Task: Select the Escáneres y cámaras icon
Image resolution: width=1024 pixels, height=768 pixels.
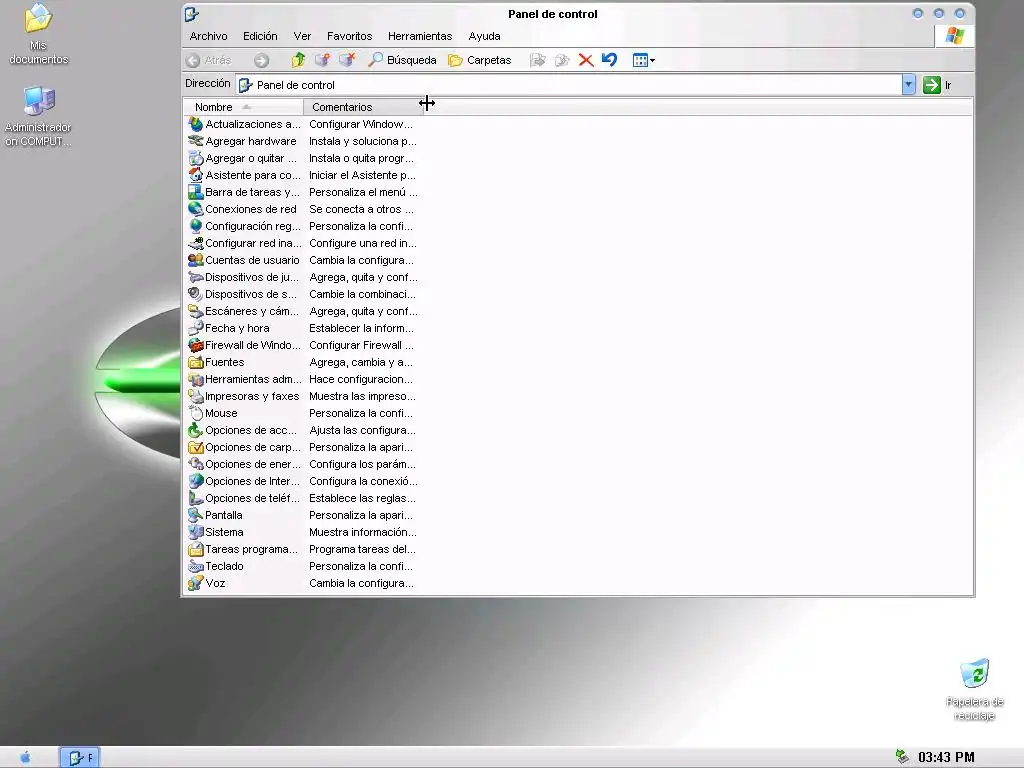Action: 195,311
